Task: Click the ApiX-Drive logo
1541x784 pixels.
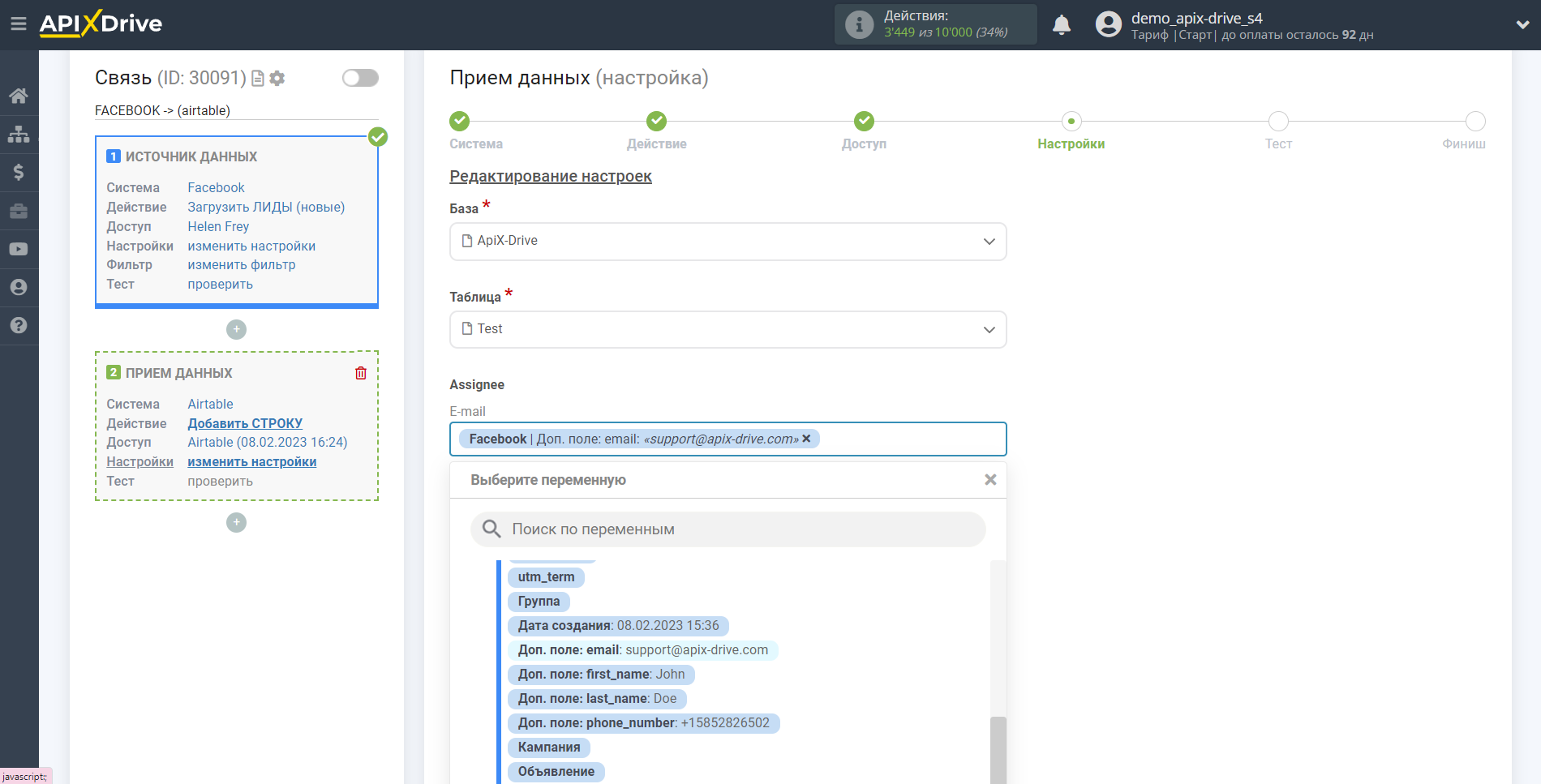Action: click(x=101, y=24)
